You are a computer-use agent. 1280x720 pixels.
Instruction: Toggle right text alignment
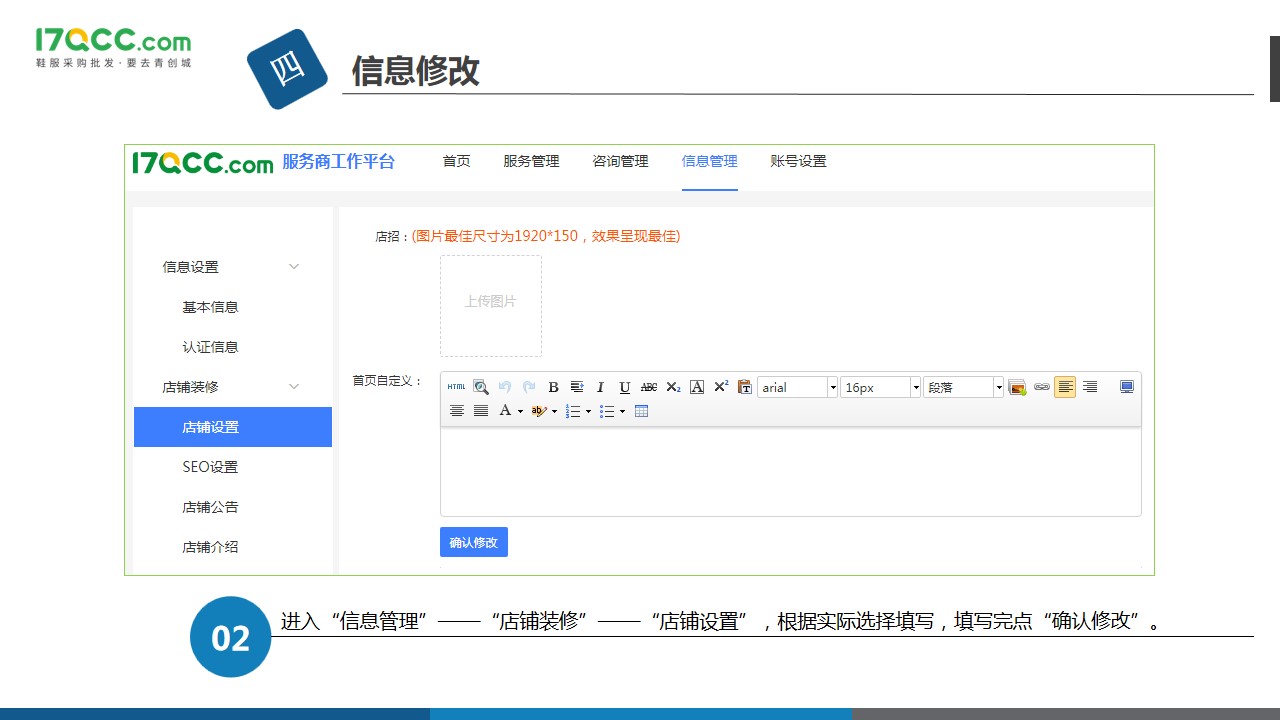pyautogui.click(x=1090, y=387)
